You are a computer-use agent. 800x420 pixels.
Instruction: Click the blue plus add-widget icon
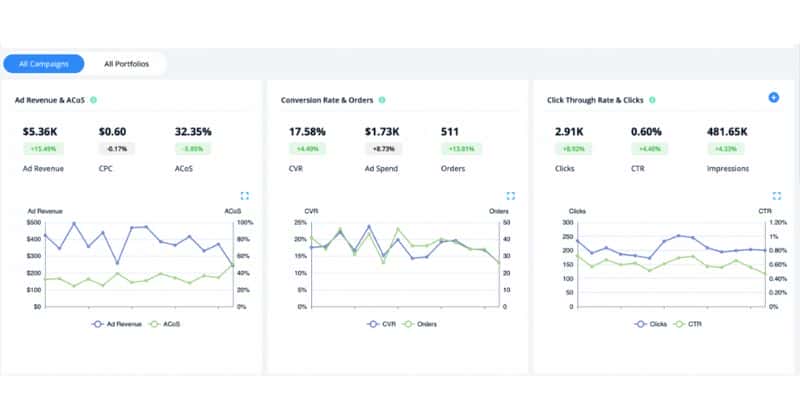point(773,97)
